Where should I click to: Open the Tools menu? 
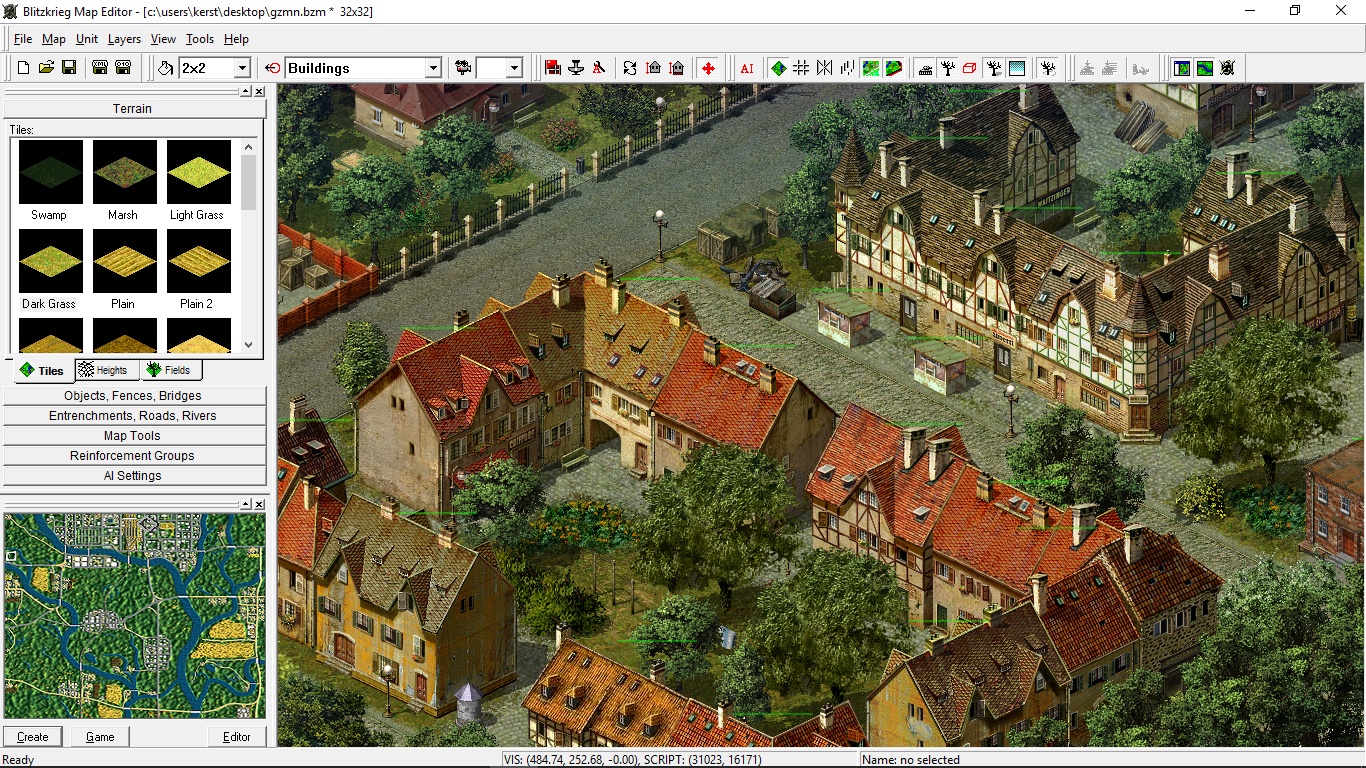(200, 39)
